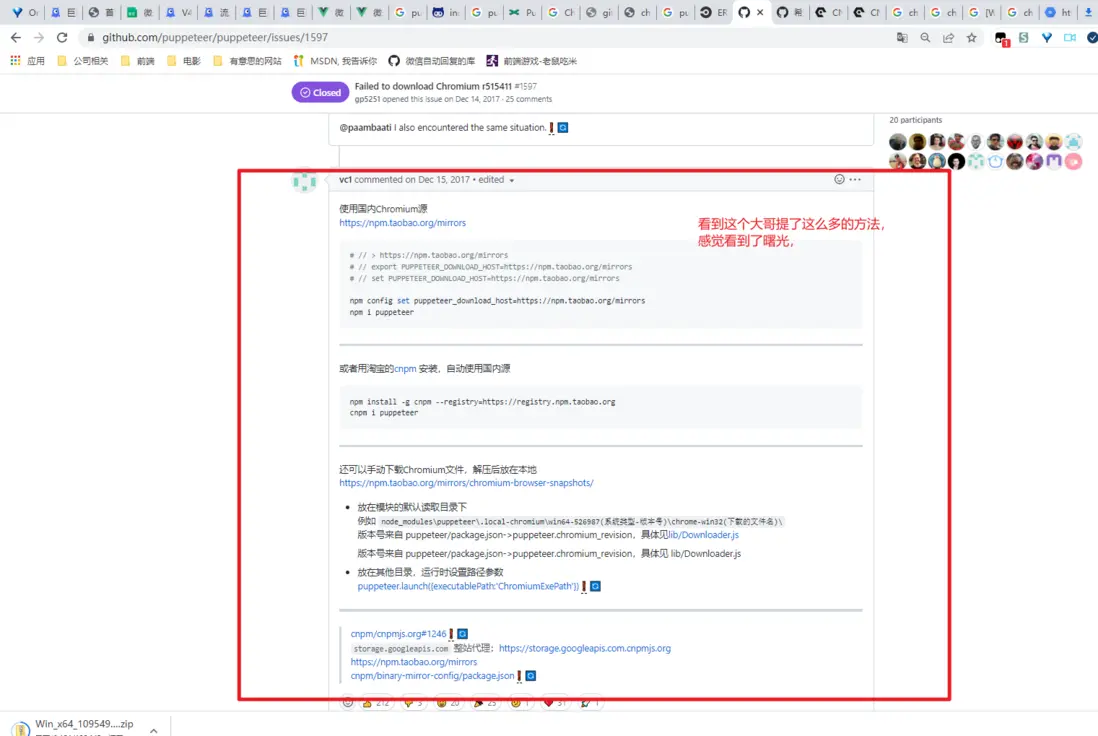
Task: Click the copy icon after the puppeteer.launch code link
Action: coord(595,586)
